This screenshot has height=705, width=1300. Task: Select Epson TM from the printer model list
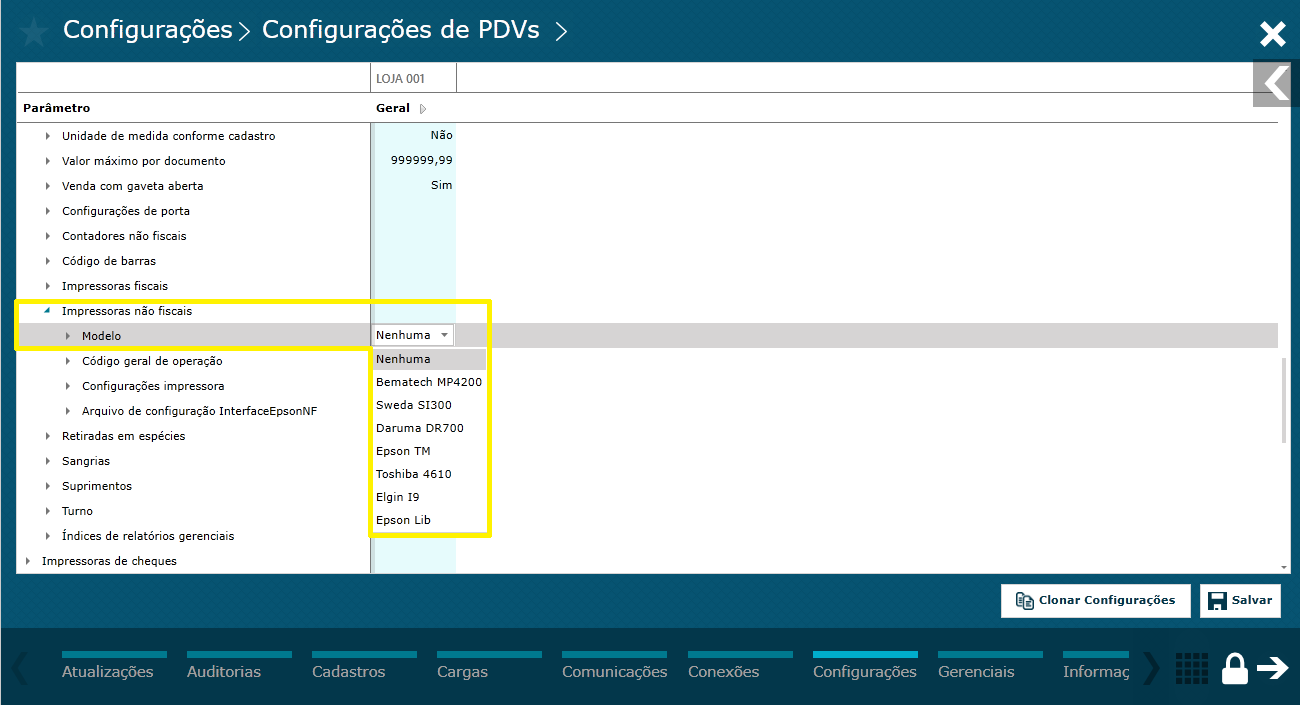tap(403, 450)
